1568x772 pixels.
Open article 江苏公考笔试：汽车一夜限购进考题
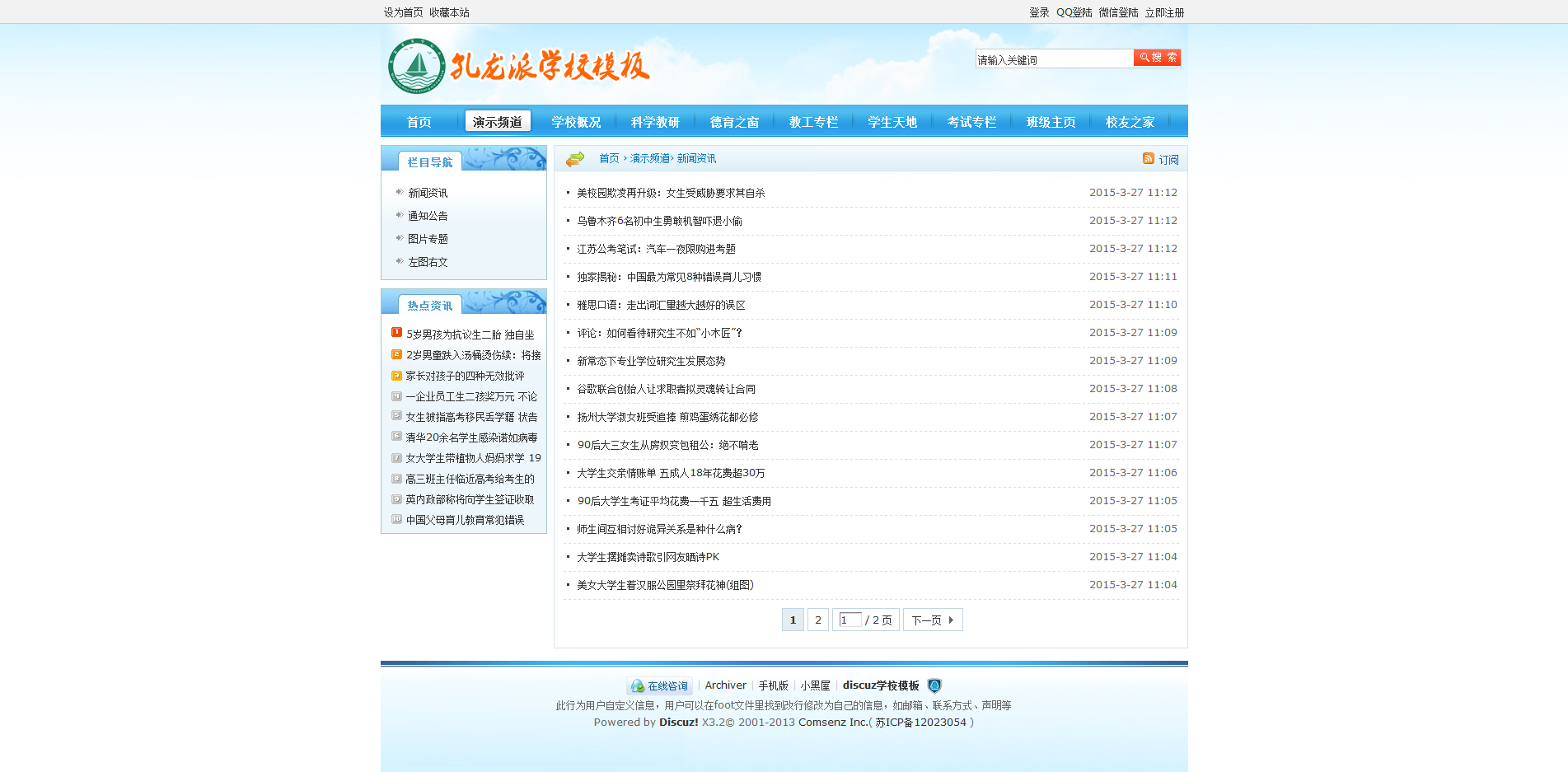tap(656, 249)
